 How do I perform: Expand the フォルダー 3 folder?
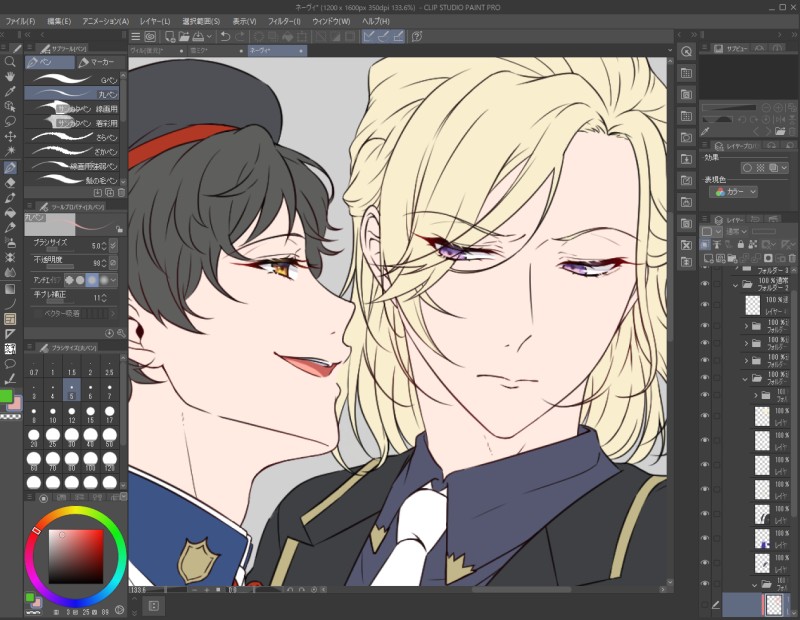click(x=736, y=267)
